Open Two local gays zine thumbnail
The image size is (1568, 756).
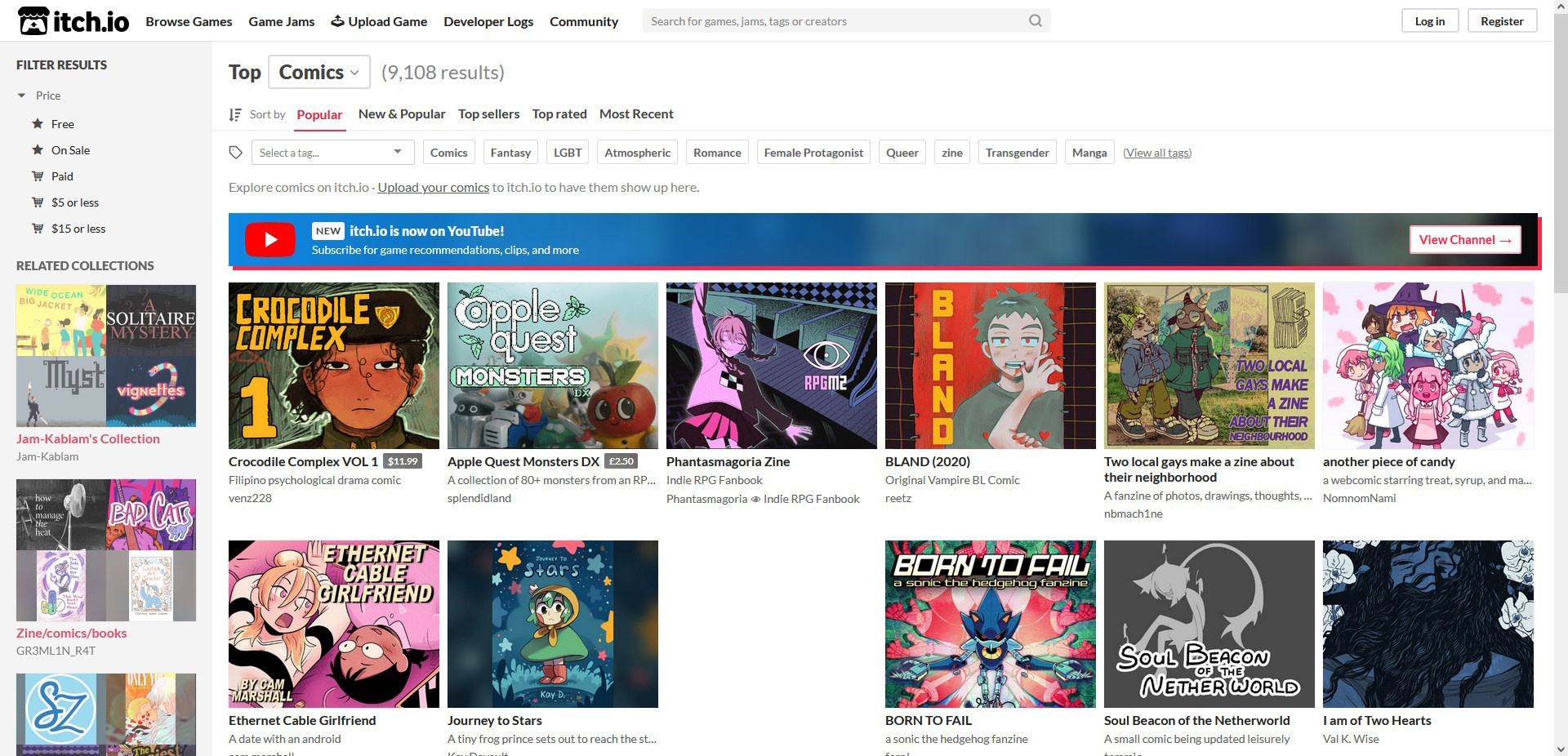[1209, 366]
